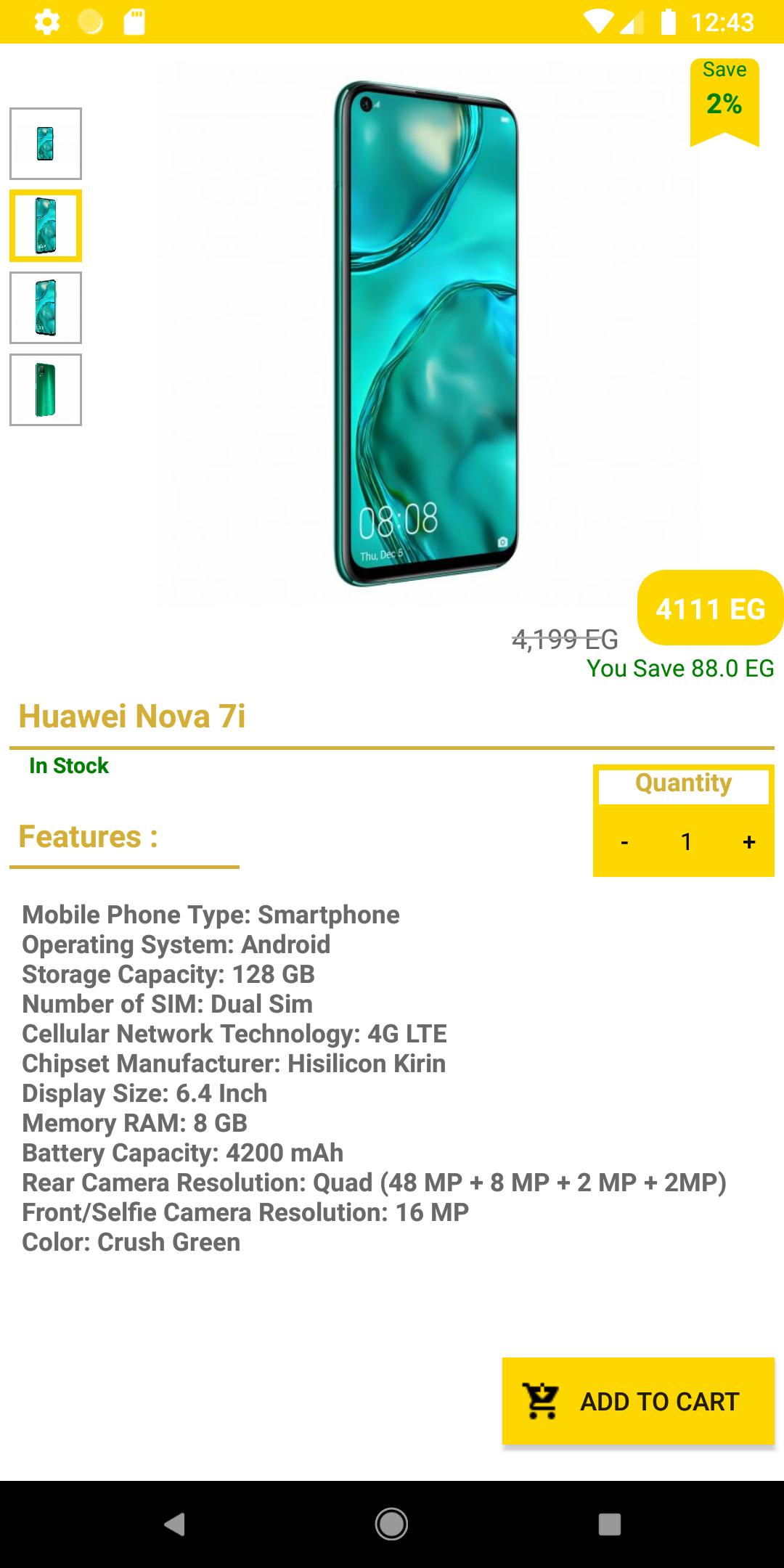Tap the quantity value 1
This screenshot has height=1568, width=784.
pos(686,842)
